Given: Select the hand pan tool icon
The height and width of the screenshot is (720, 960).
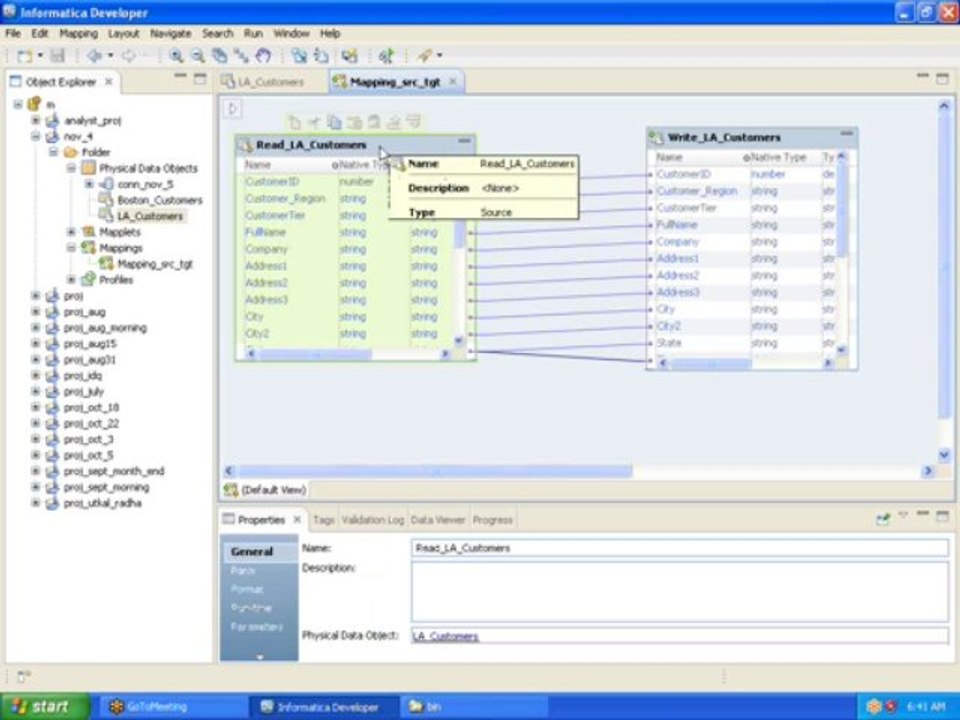Looking at the screenshot, I should tap(263, 56).
